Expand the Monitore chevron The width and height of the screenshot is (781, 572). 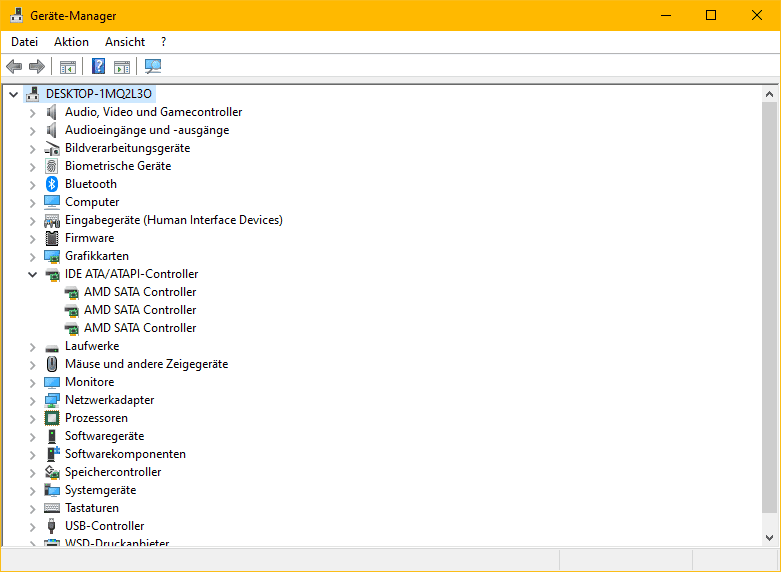pos(32,383)
